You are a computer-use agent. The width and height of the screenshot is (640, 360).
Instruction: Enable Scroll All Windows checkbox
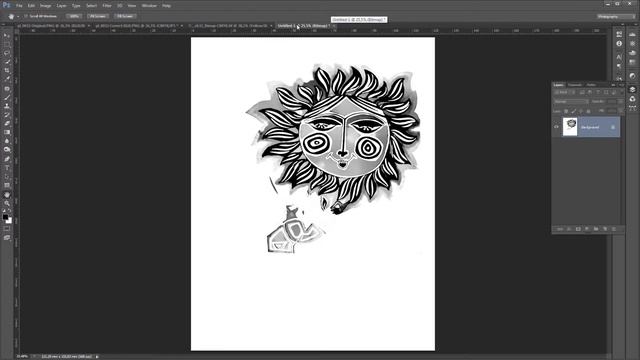(25, 16)
